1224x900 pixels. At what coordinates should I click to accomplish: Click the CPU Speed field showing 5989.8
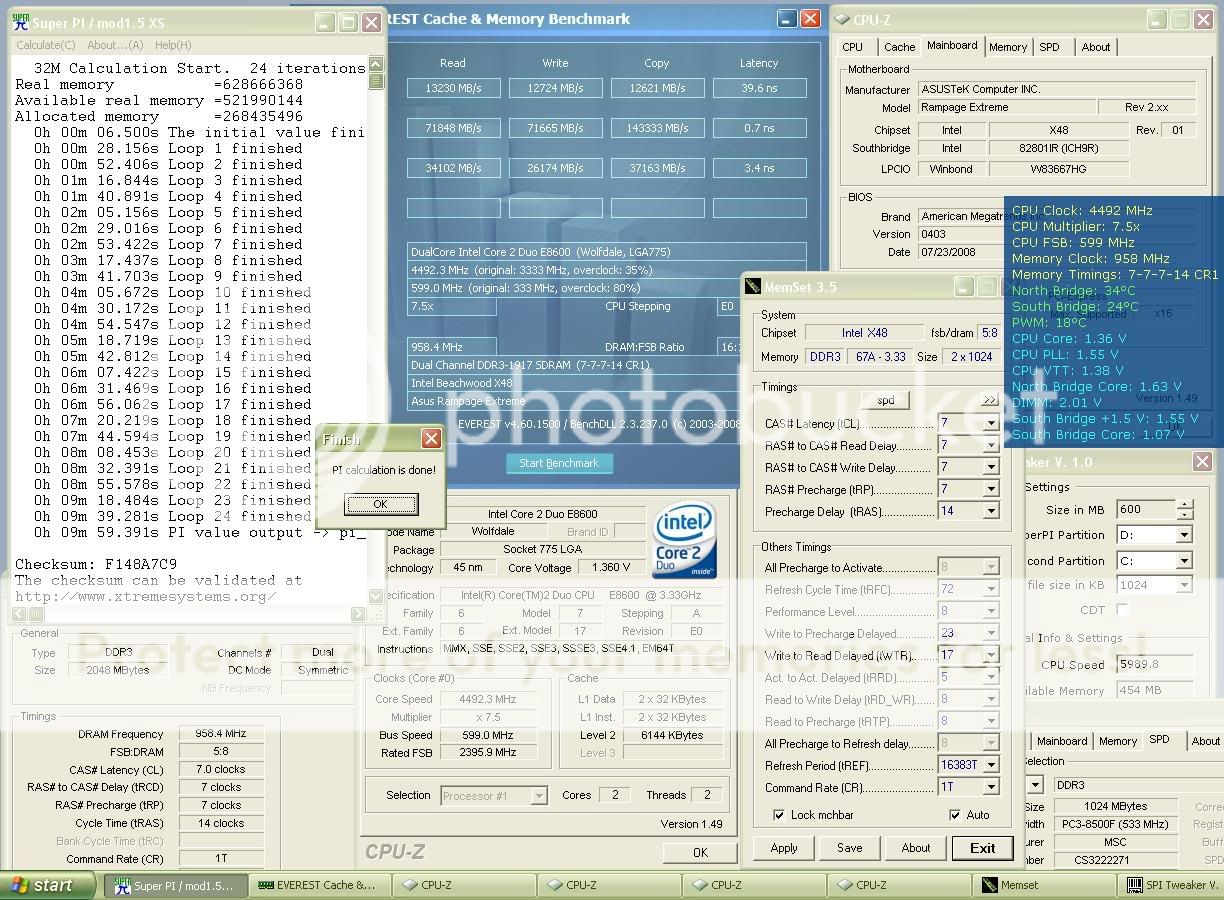[x=1155, y=664]
